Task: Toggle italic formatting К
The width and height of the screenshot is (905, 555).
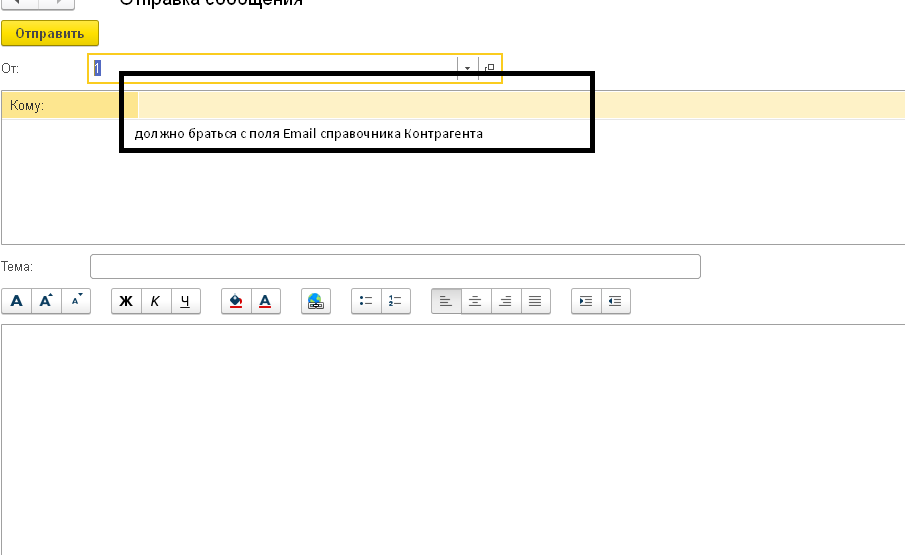Action: click(156, 301)
